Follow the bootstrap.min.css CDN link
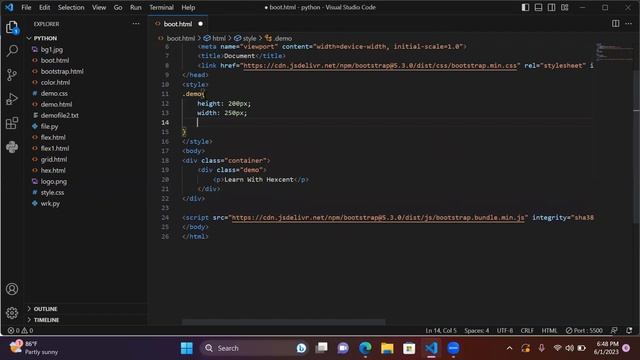This screenshot has width=640, height=360. click(380, 65)
